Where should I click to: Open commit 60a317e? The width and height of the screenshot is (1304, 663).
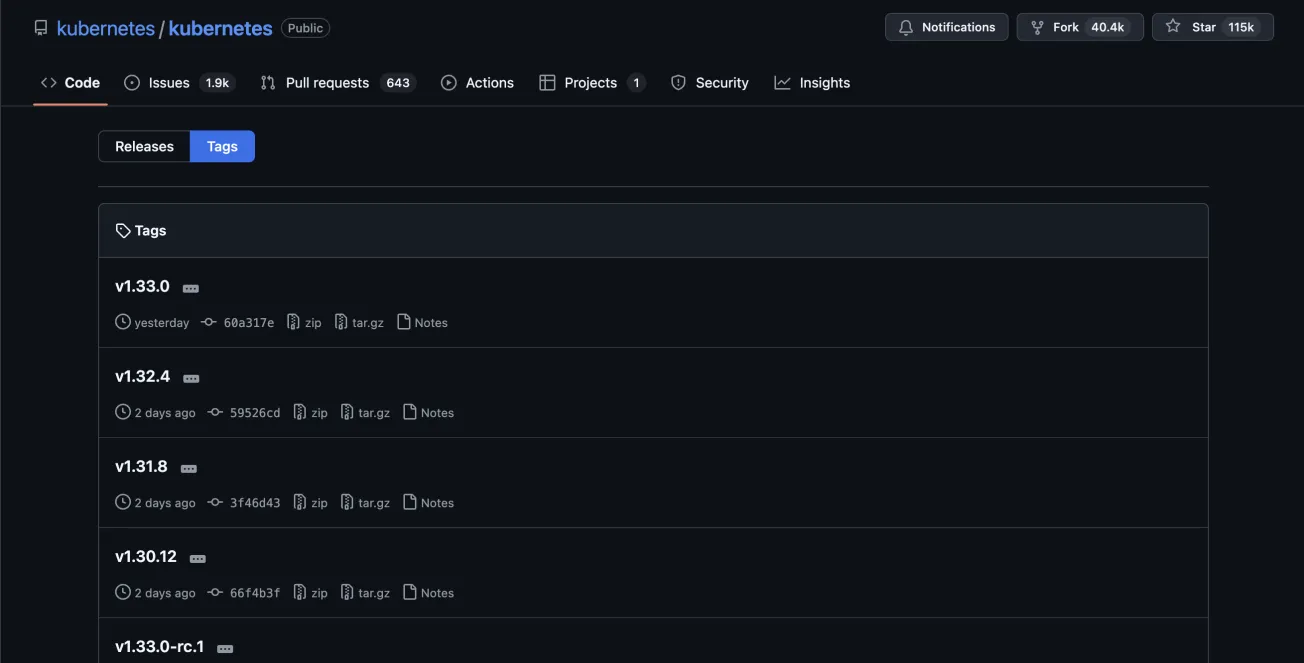(249, 323)
